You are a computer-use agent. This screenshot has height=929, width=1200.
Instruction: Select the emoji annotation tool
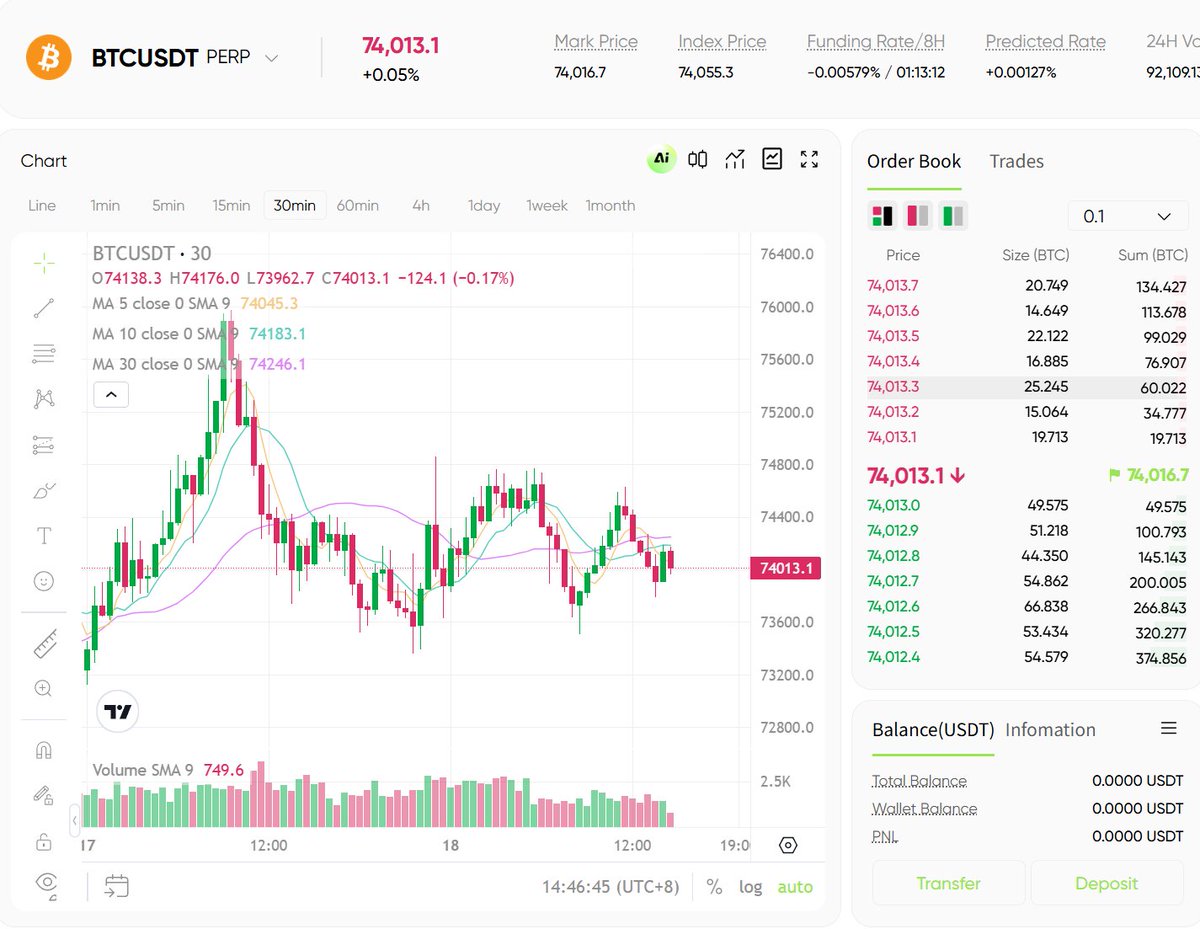click(x=42, y=580)
